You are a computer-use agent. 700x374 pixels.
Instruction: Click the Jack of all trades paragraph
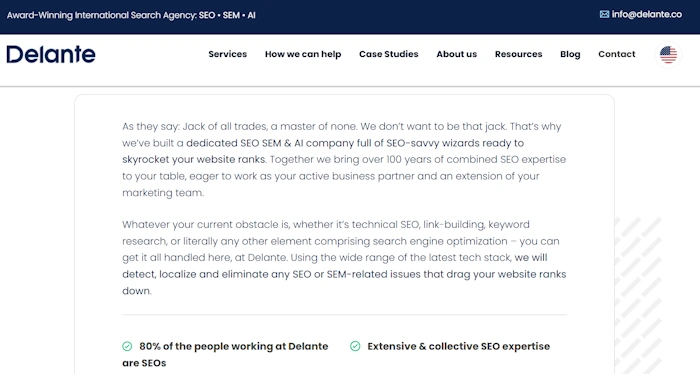[344, 159]
